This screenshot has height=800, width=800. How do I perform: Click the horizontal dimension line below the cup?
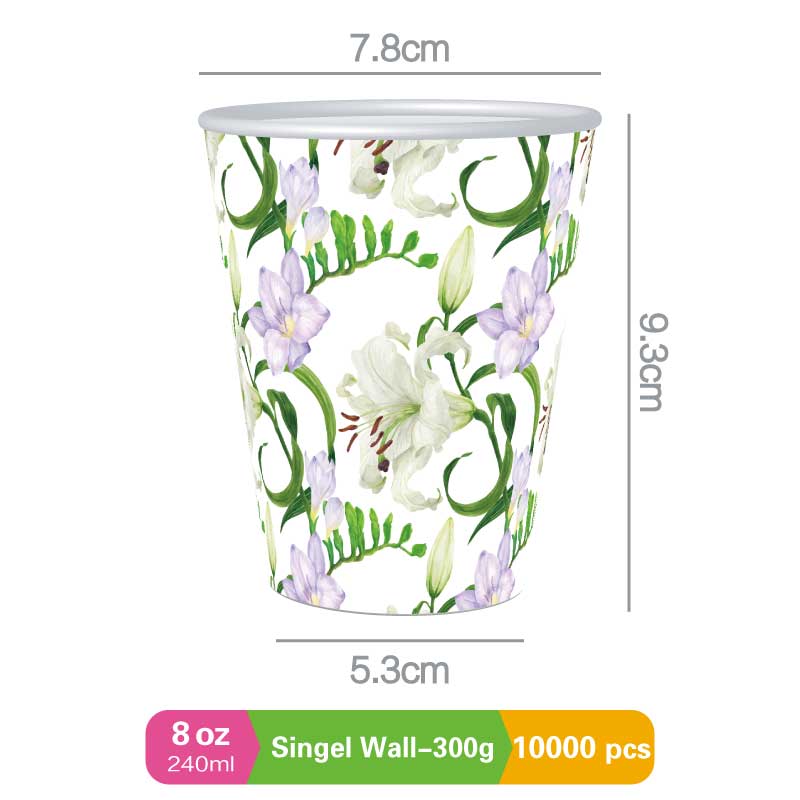tap(400, 640)
